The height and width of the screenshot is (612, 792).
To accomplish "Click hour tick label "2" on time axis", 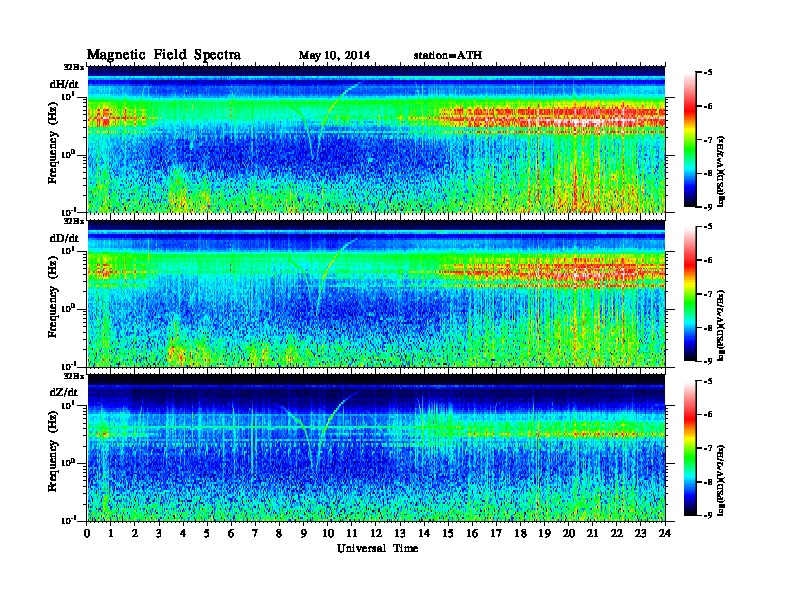I will (135, 533).
